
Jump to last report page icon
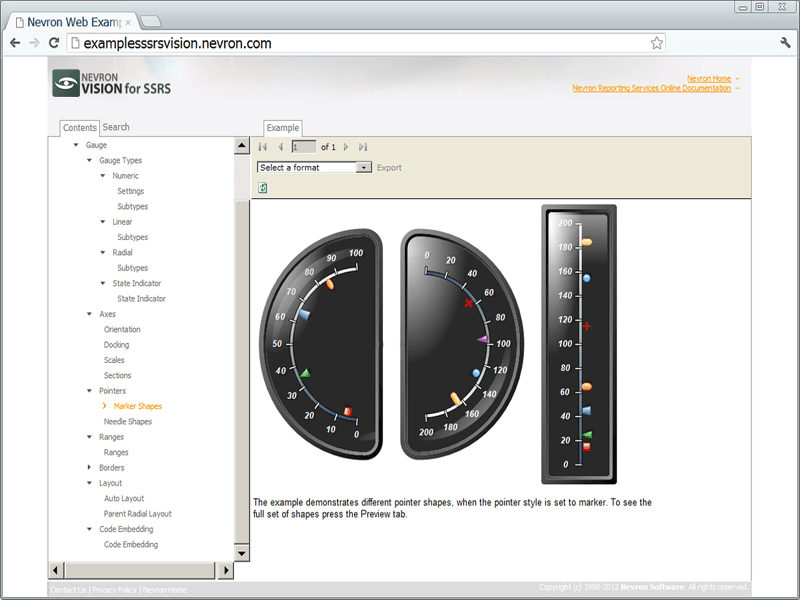pos(363,147)
